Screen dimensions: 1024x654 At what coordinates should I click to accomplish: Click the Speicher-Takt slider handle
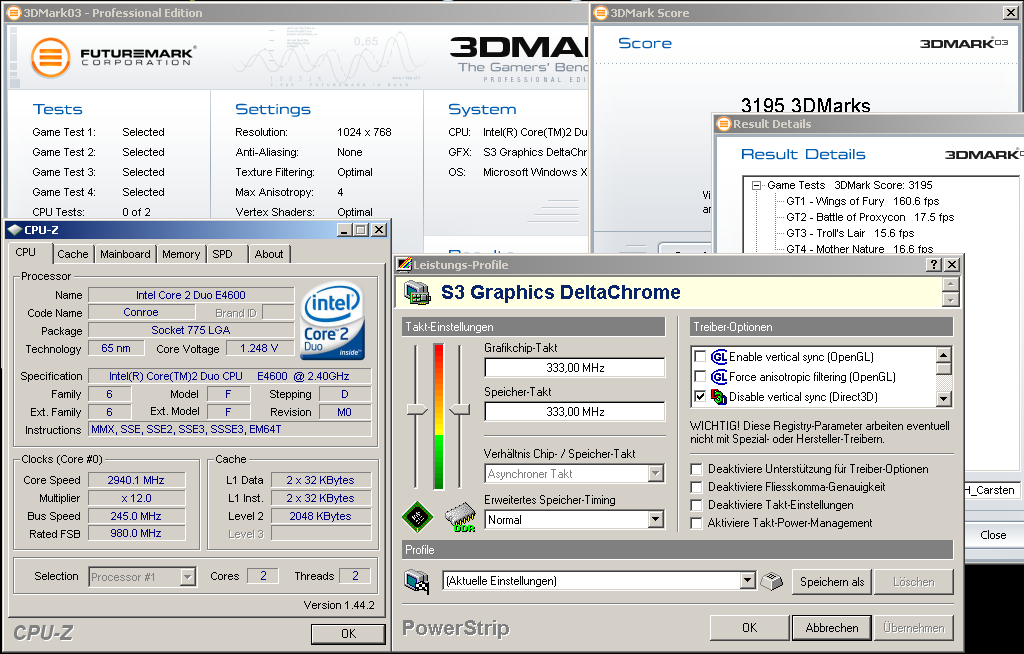[460, 410]
